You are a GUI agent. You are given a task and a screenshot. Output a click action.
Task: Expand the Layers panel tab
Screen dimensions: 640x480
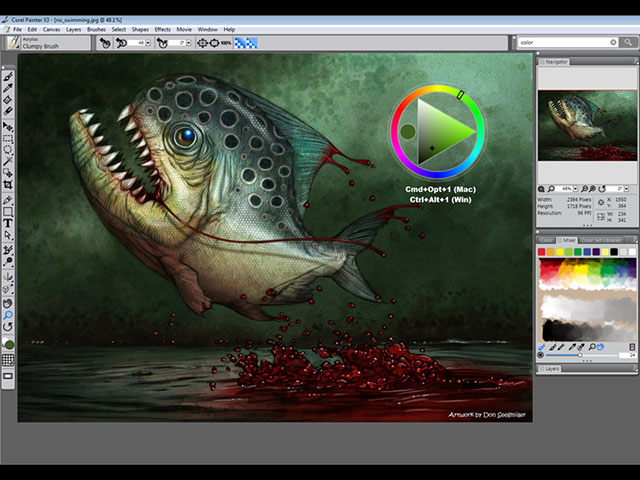pos(549,369)
